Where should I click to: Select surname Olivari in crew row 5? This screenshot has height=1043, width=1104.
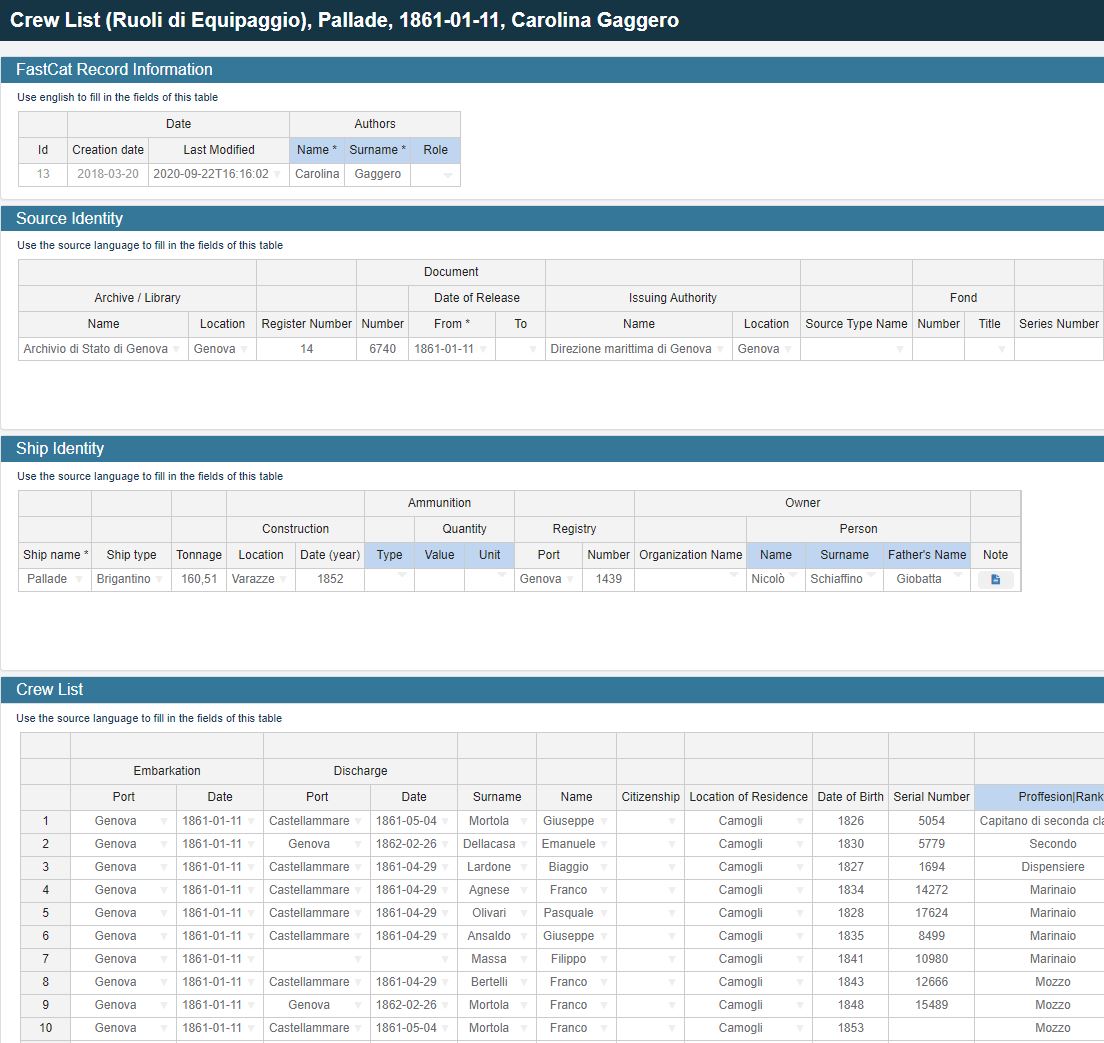[496, 913]
